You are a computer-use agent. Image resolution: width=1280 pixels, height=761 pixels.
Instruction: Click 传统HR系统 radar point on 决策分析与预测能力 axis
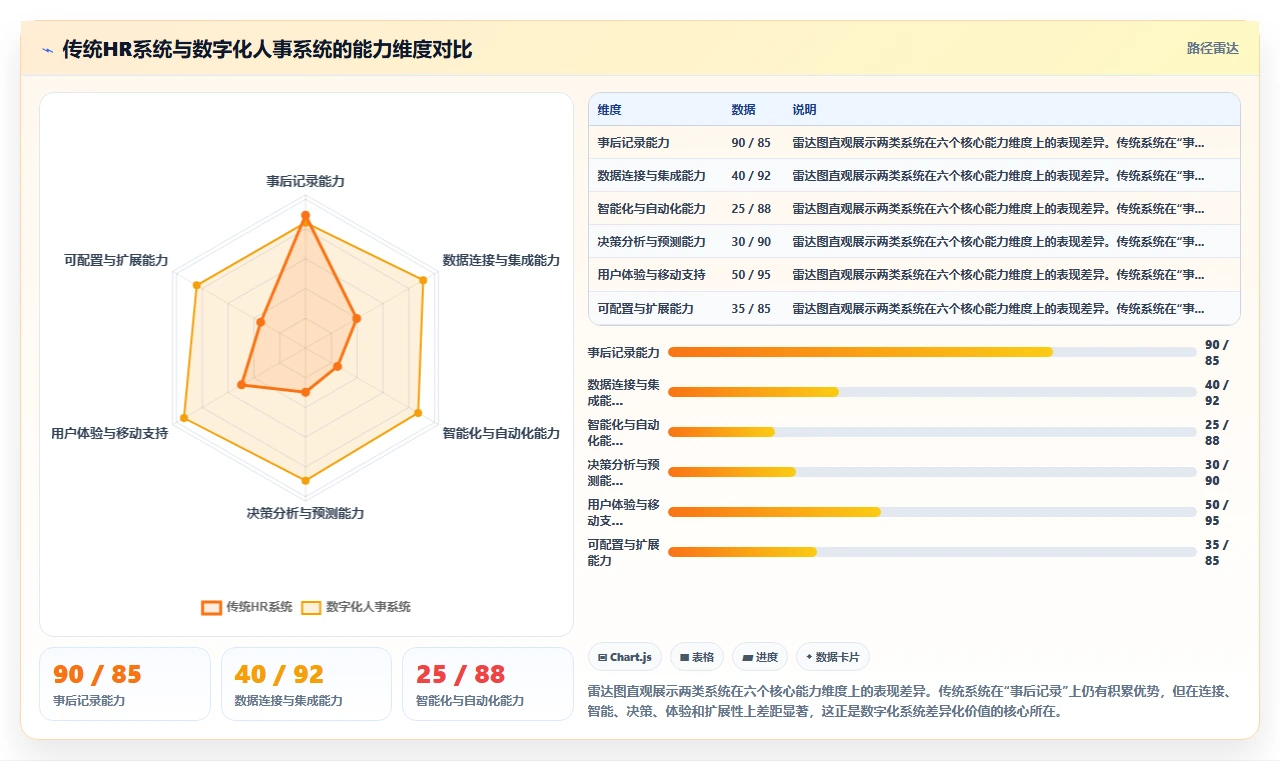305,392
